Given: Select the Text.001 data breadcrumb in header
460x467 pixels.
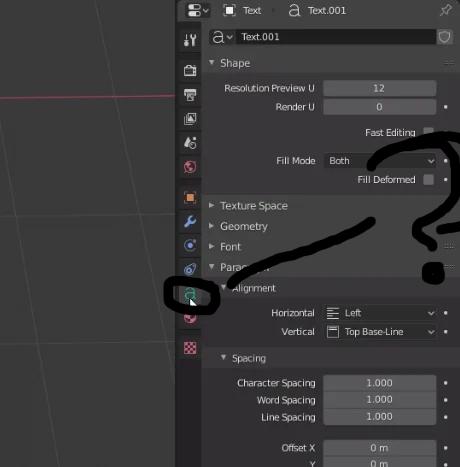Looking at the screenshot, I should [x=317, y=11].
